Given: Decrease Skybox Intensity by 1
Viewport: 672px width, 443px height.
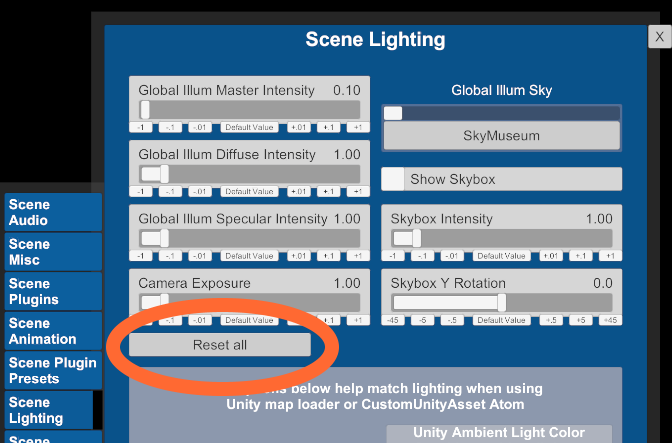Looking at the screenshot, I should (x=393, y=256).
